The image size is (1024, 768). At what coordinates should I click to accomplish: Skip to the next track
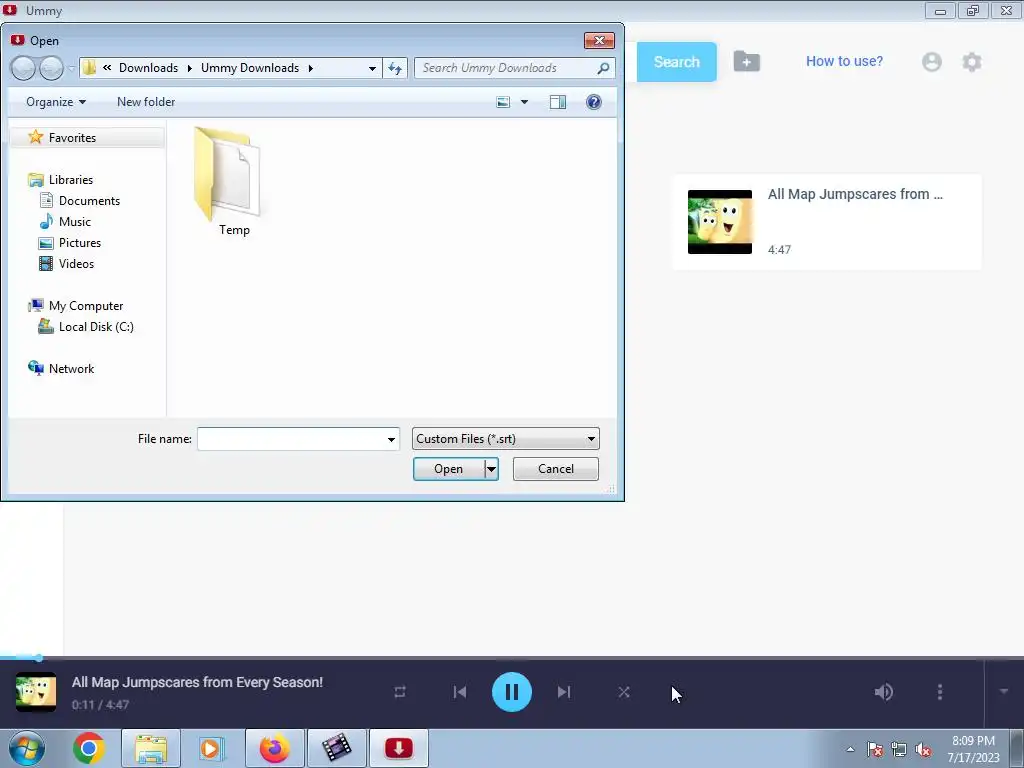pos(564,692)
